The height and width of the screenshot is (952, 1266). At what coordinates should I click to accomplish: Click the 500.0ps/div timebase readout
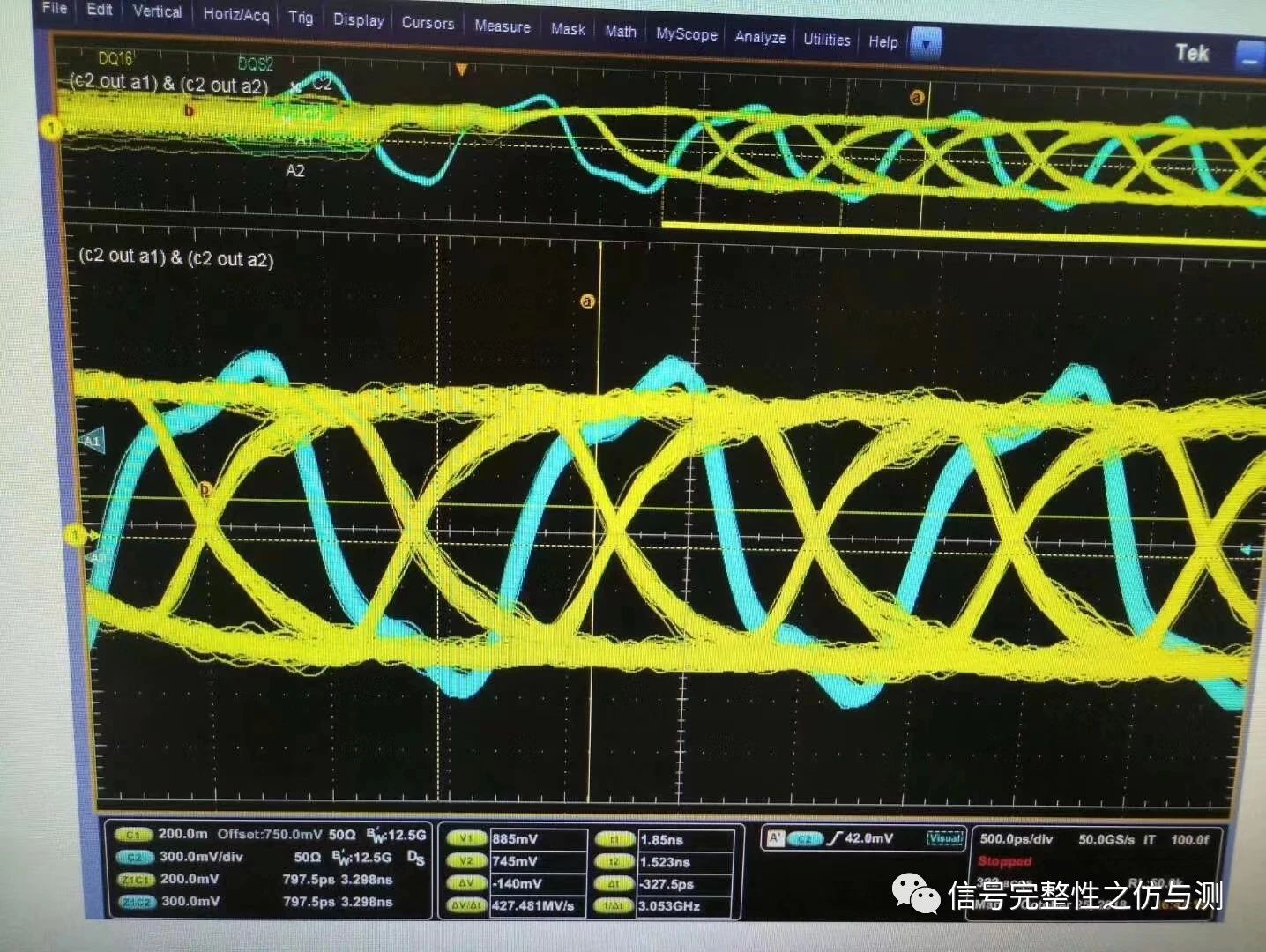click(x=1017, y=839)
